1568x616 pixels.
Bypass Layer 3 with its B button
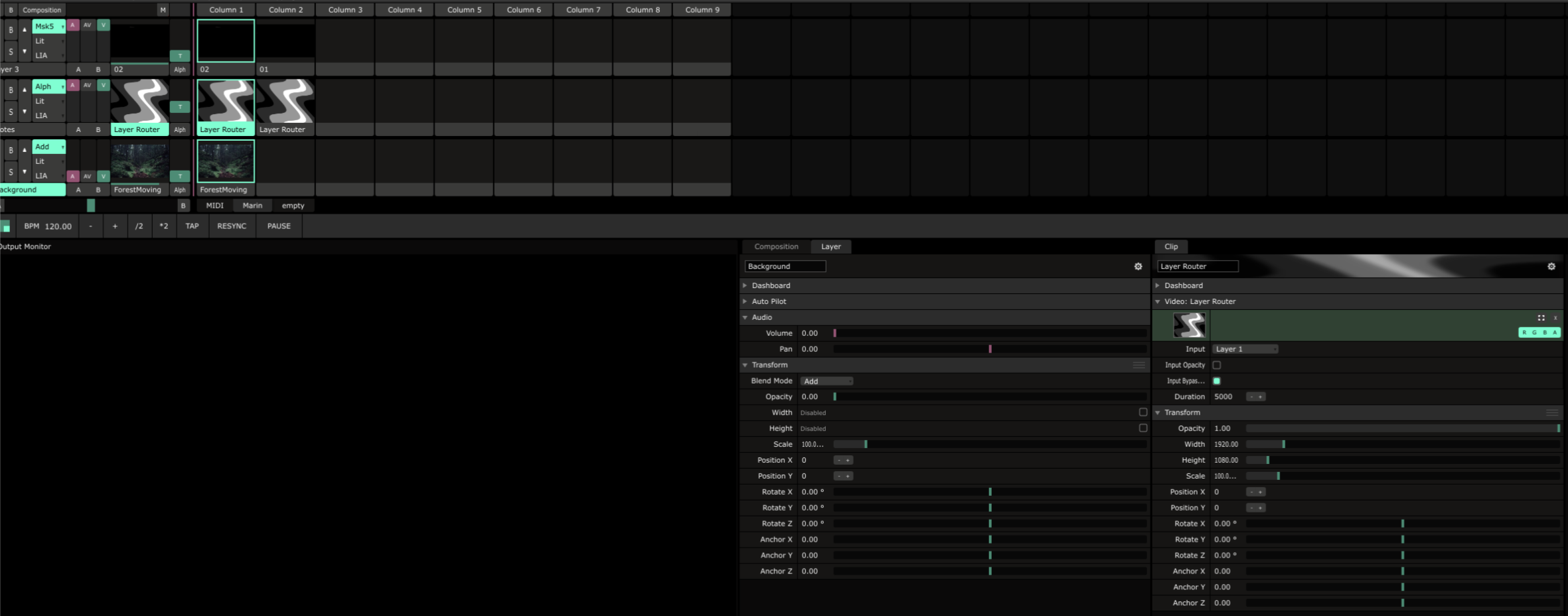11,30
